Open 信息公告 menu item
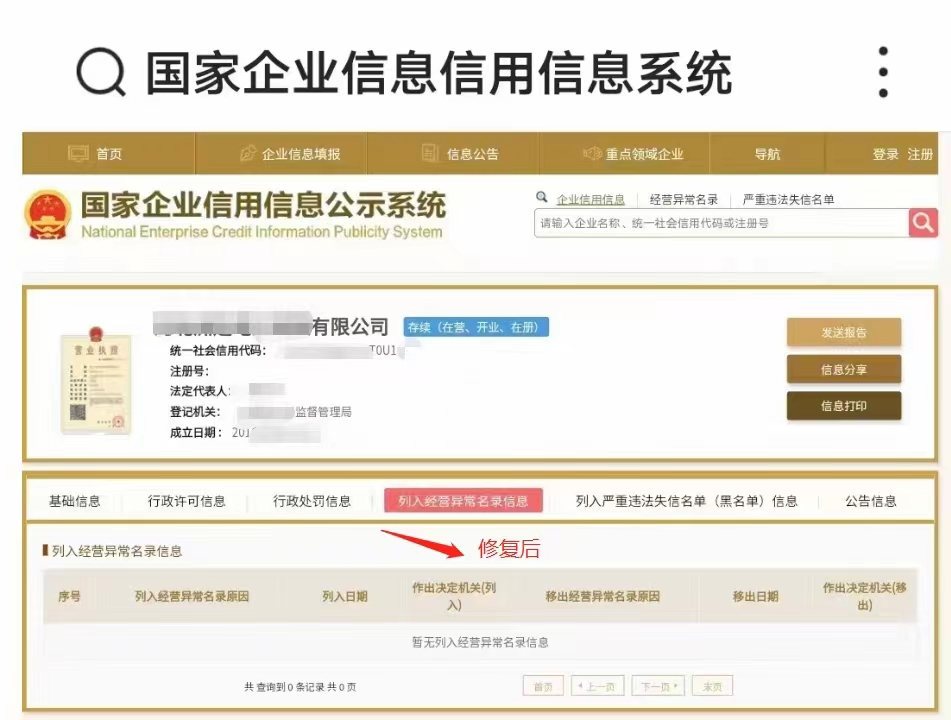Viewport: 951px width, 720px height. pos(472,154)
